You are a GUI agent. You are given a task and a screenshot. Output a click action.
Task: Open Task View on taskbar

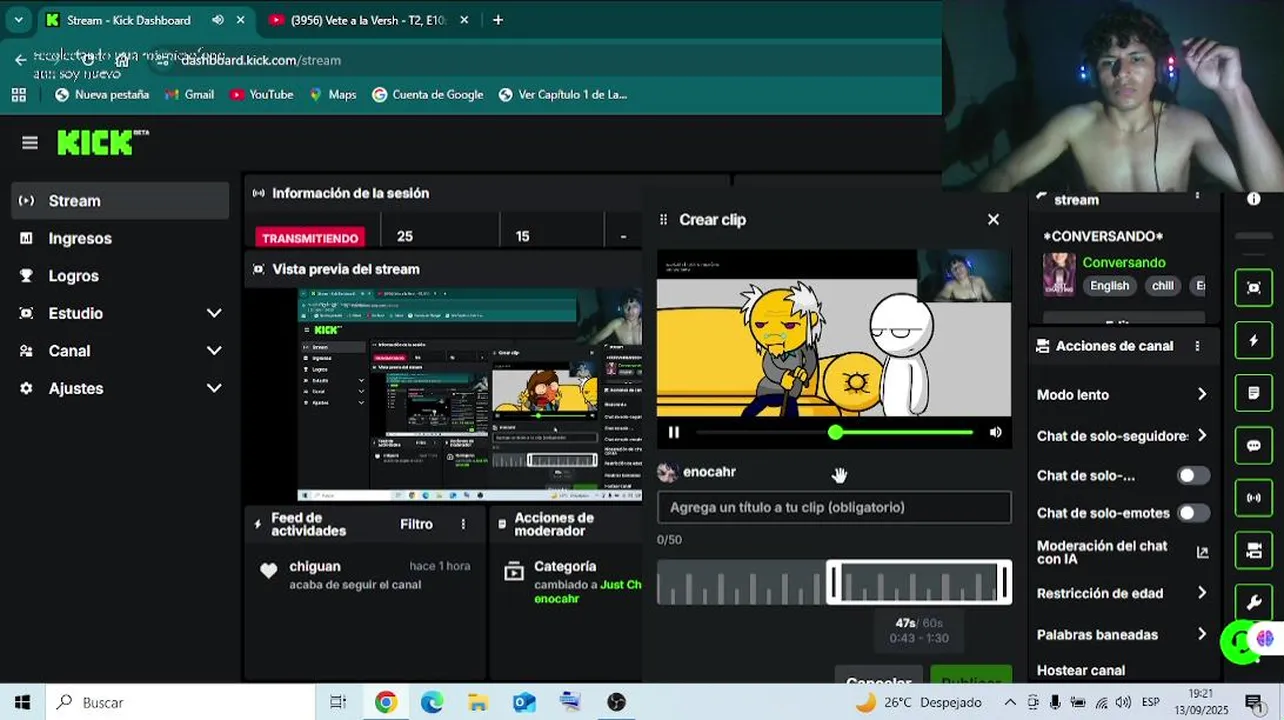338,703
